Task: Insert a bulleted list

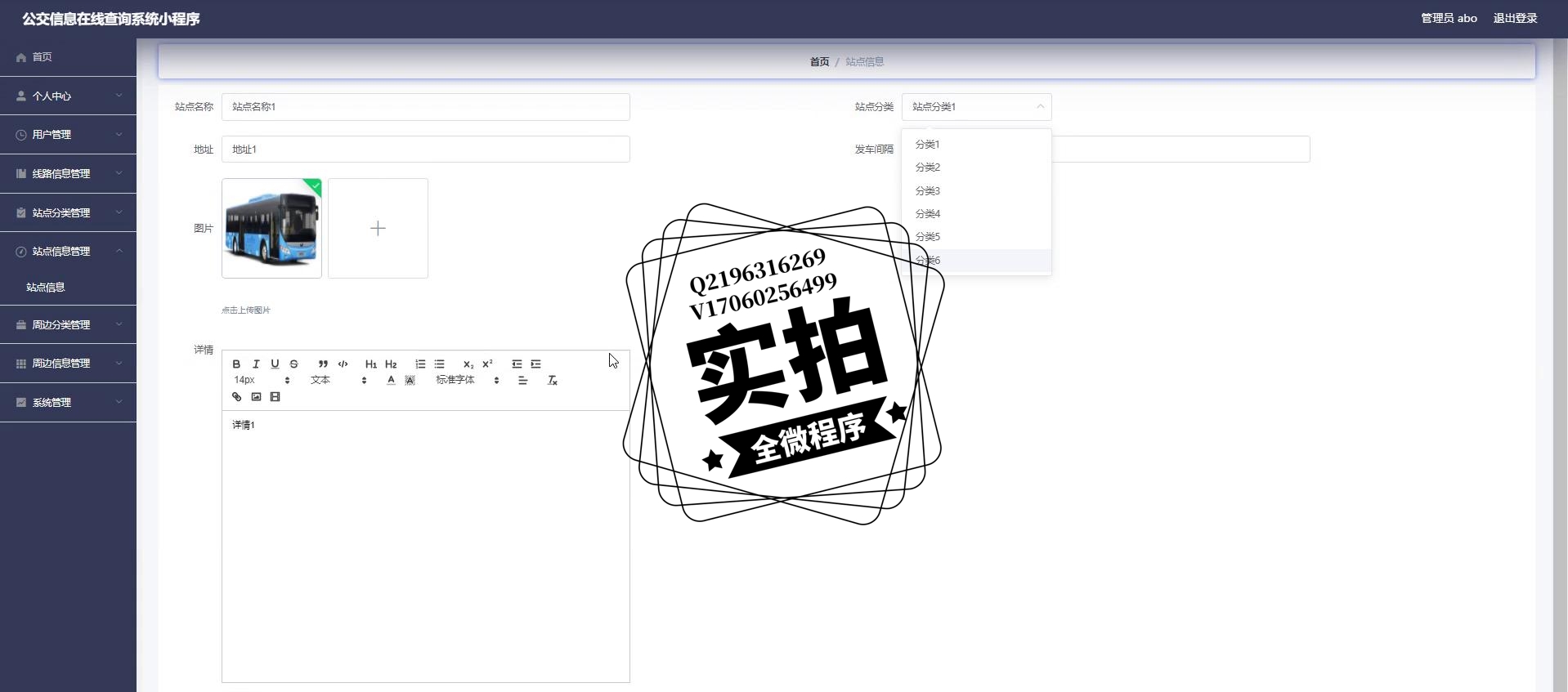Action: 440,364
